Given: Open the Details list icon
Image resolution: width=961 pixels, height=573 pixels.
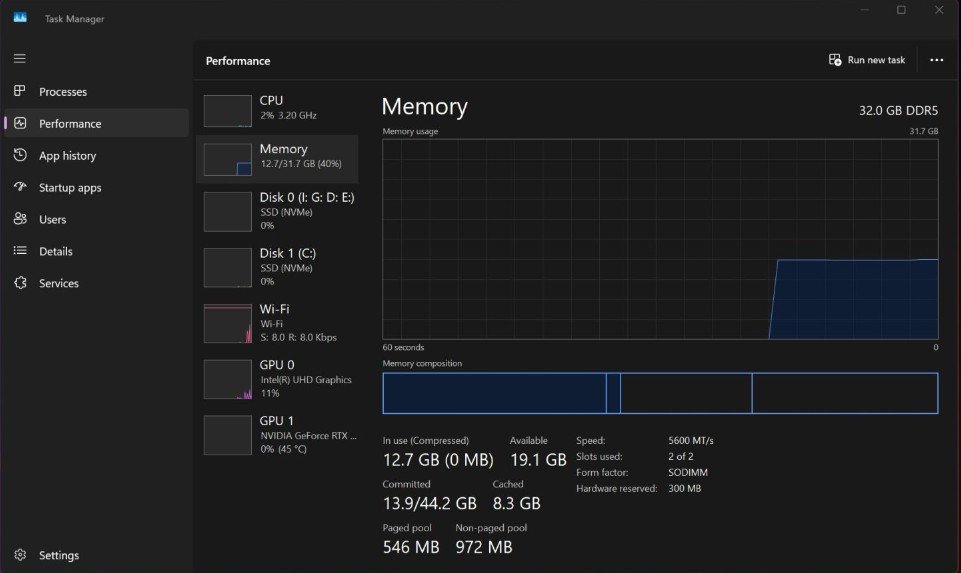Looking at the screenshot, I should coord(20,251).
